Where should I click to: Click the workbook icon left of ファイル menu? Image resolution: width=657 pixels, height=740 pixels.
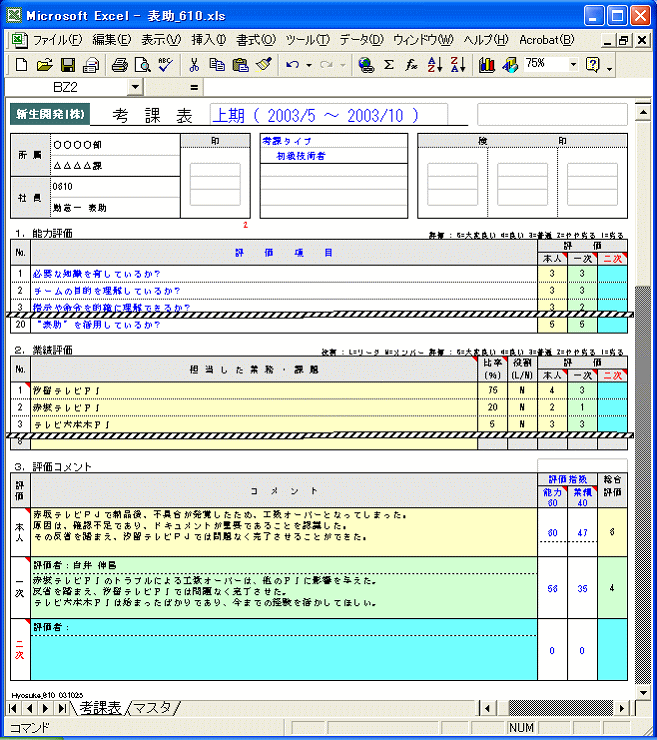point(19,40)
